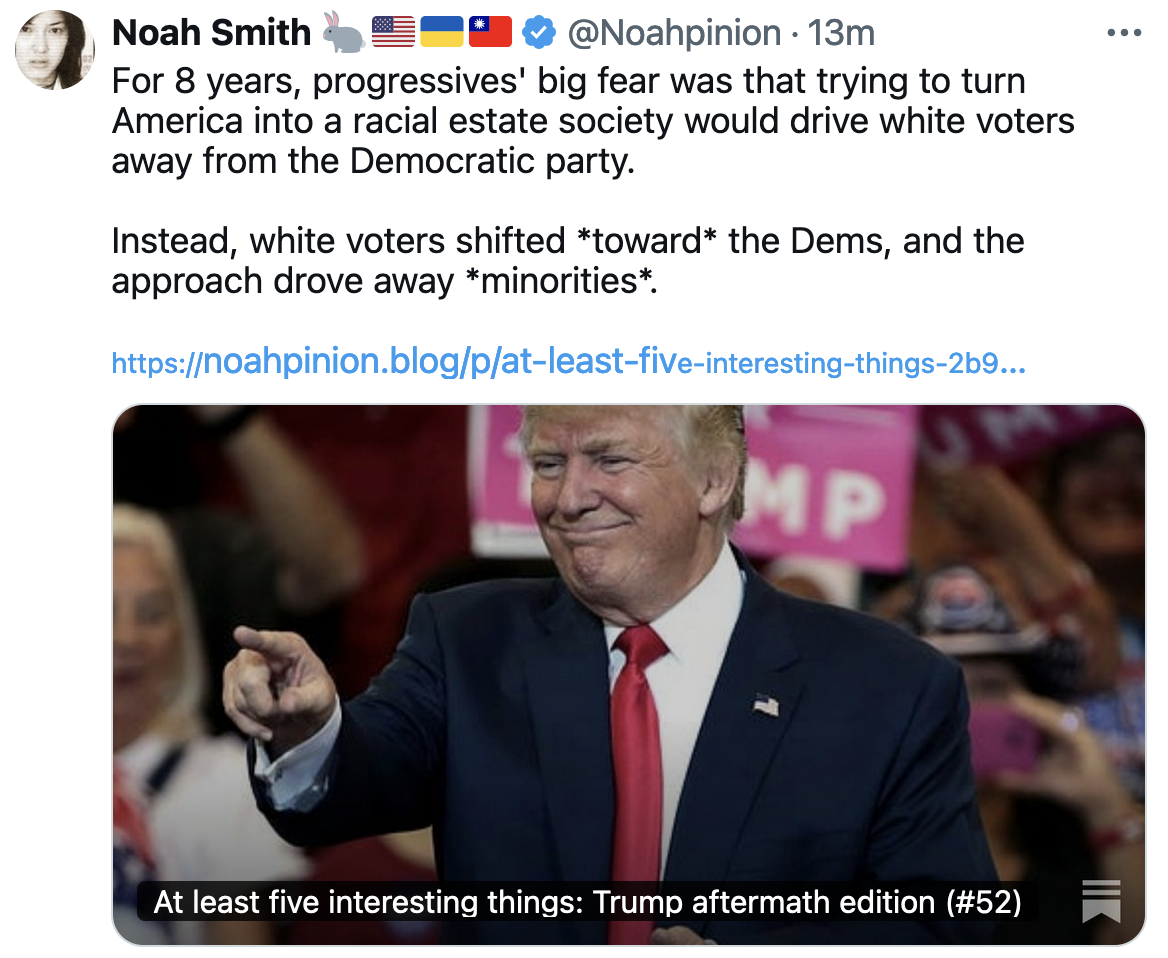Click the flag lapel pin in the photo
Image resolution: width=1168 pixels, height=958 pixels.
[766, 705]
